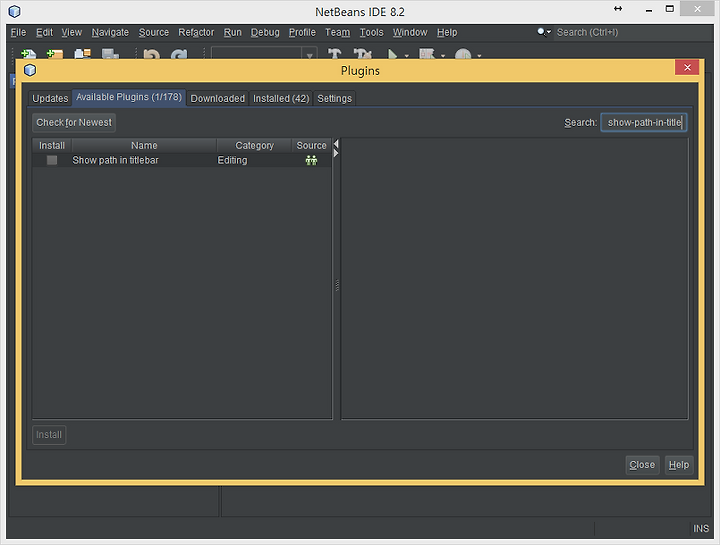The height and width of the screenshot is (545, 720).
Task: Click the quick search magnifier dropdown icon
Action: coord(544,32)
